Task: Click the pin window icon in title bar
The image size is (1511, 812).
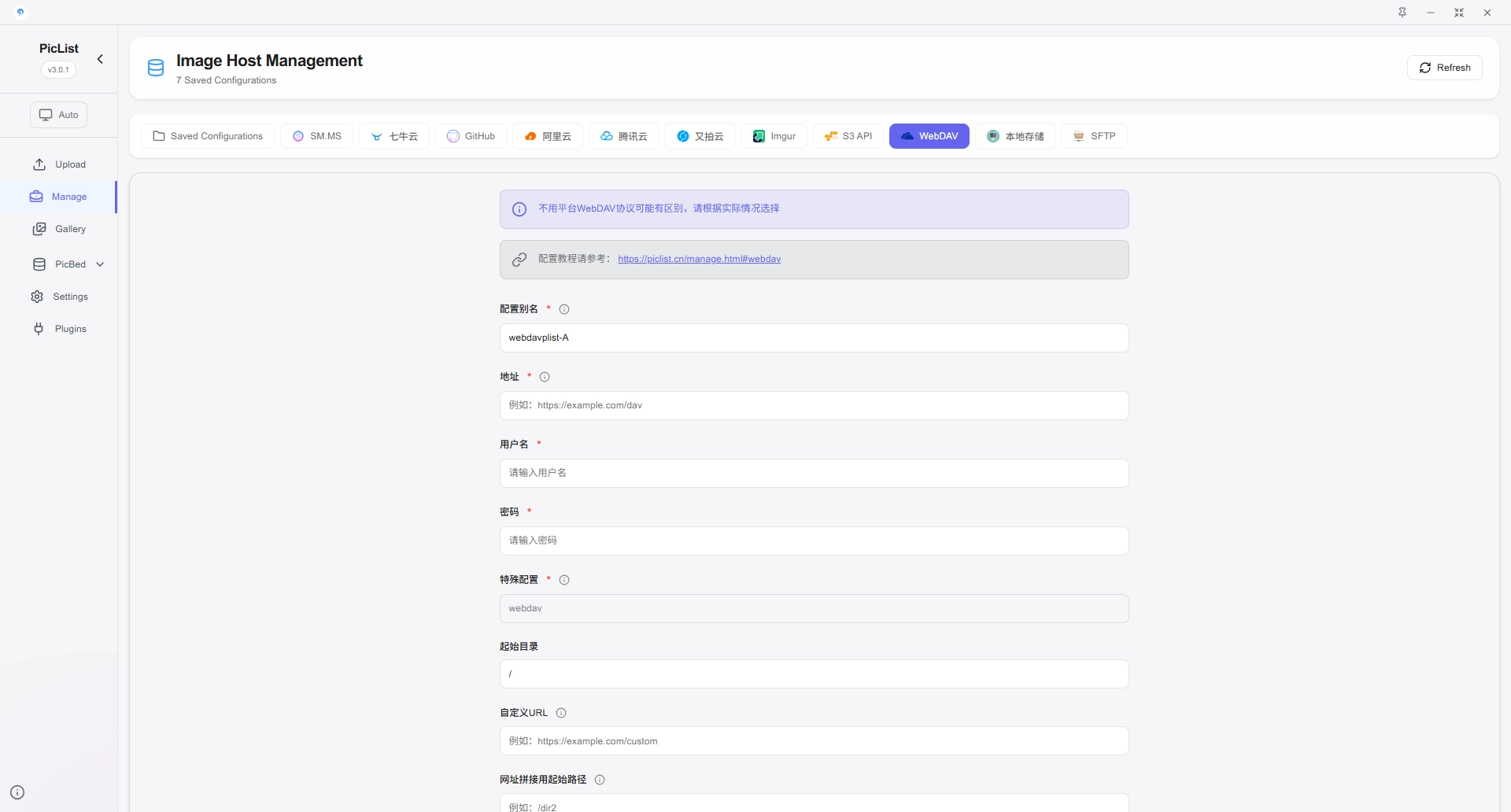Action: coord(1402,13)
